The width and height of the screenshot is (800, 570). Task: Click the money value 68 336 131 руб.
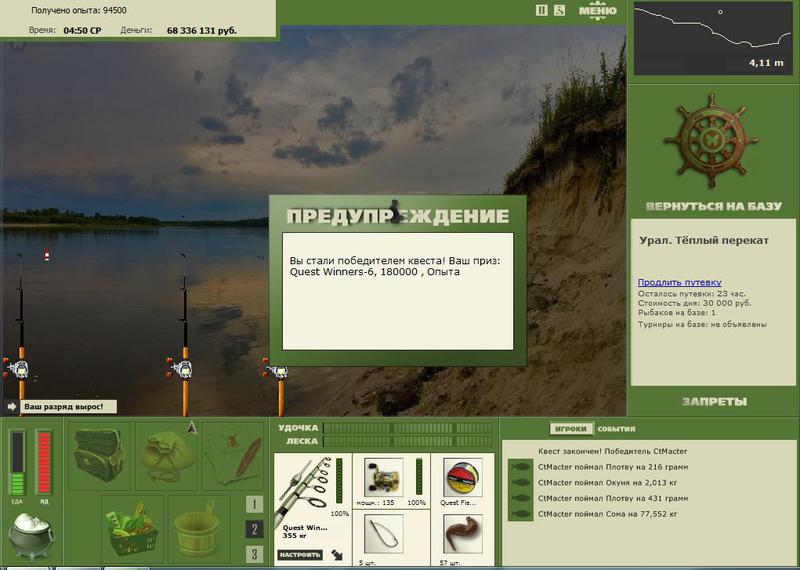coord(202,31)
